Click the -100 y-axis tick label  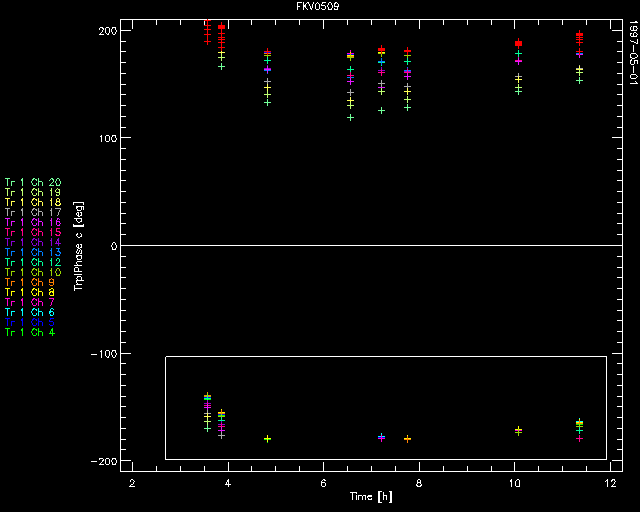pyautogui.click(x=104, y=354)
